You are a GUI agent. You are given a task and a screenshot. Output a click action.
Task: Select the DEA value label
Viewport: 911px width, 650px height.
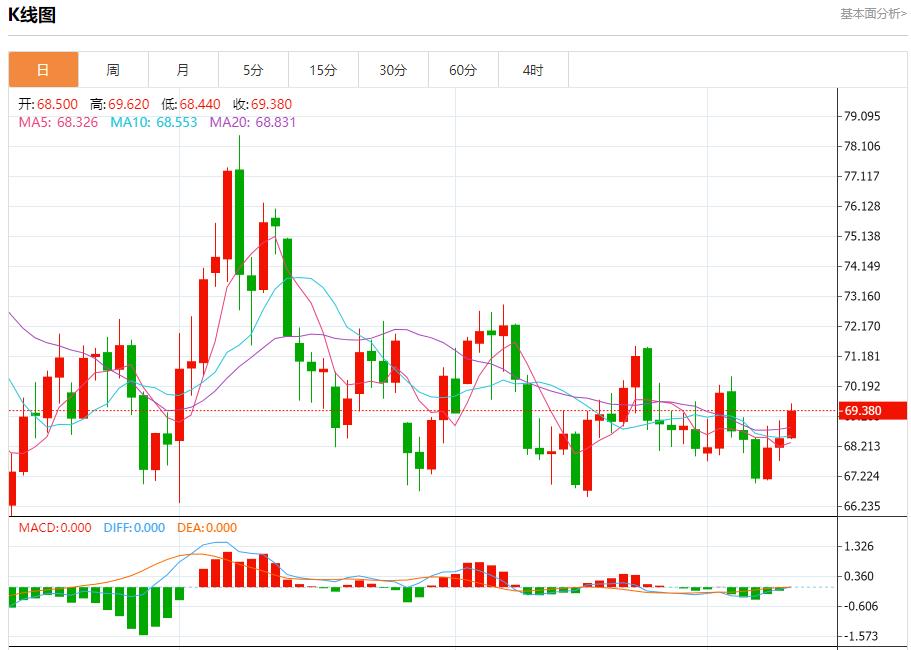point(207,528)
